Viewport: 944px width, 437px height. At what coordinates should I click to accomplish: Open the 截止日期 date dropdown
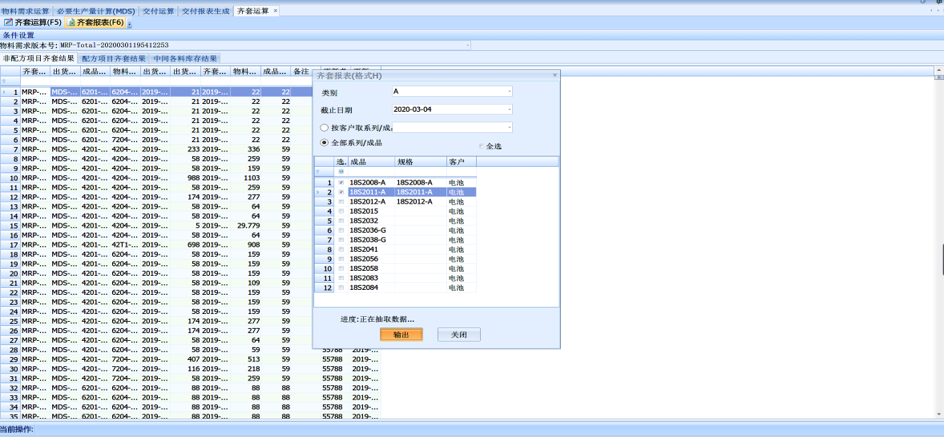tap(509, 109)
